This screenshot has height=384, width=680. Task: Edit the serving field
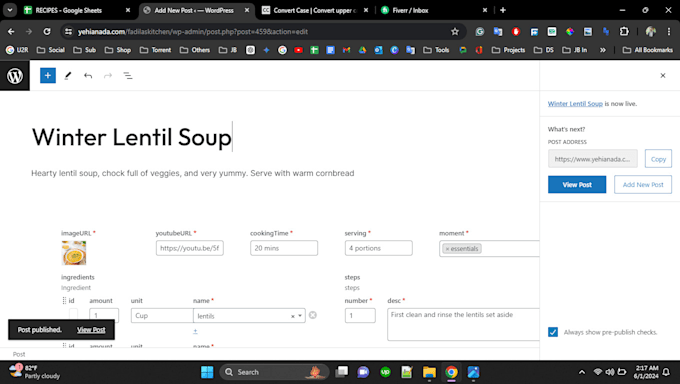pyautogui.click(x=379, y=248)
